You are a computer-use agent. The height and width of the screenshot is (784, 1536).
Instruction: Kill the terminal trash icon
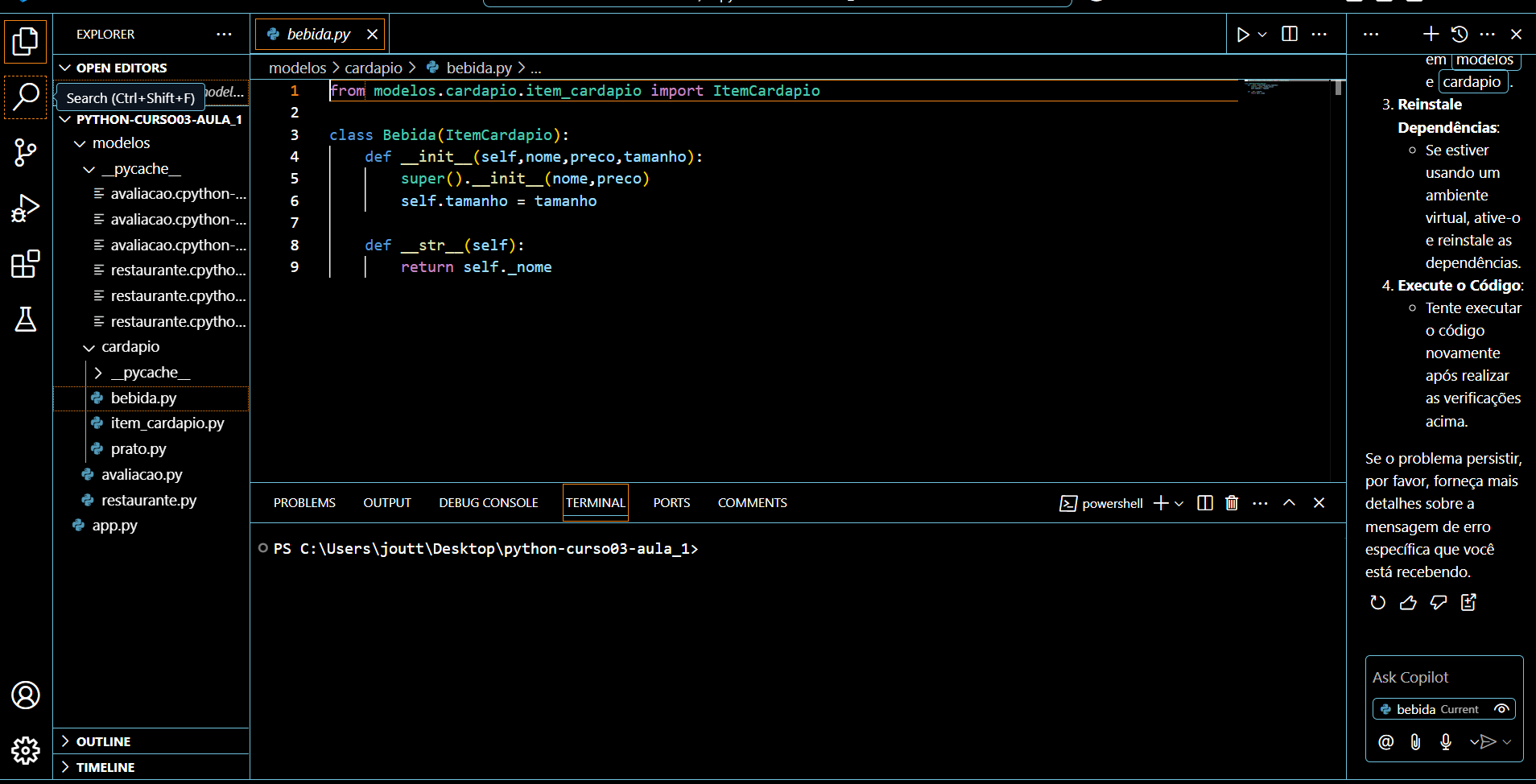click(x=1232, y=503)
